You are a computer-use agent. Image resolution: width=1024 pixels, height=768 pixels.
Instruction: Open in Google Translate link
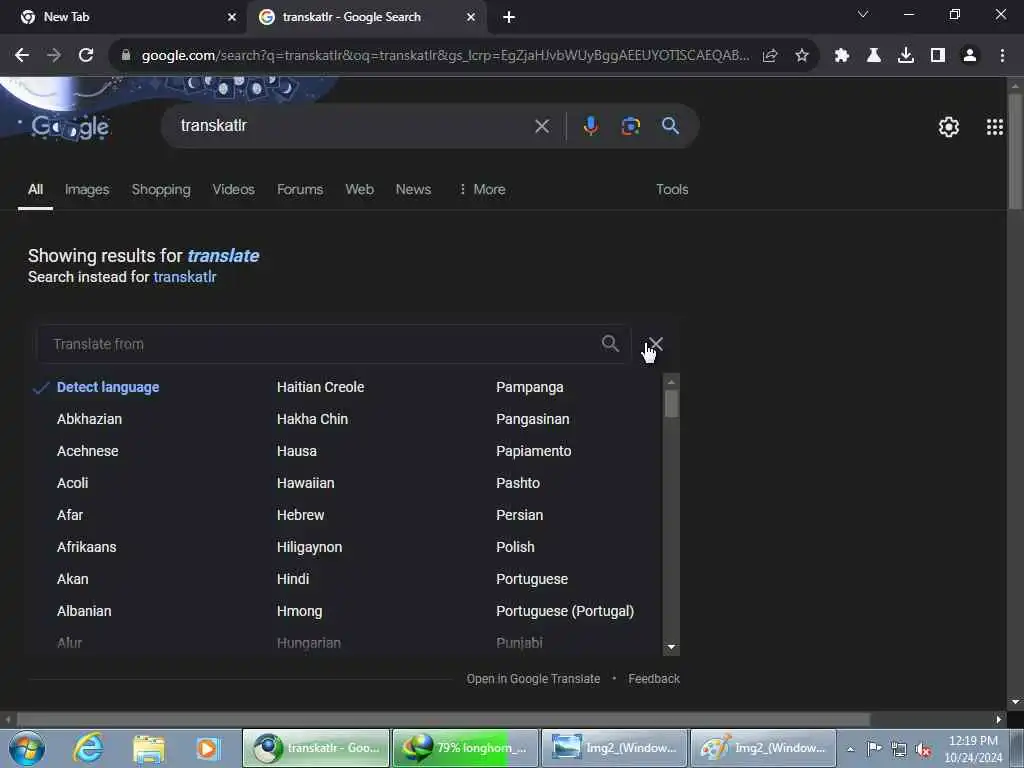pos(533,679)
